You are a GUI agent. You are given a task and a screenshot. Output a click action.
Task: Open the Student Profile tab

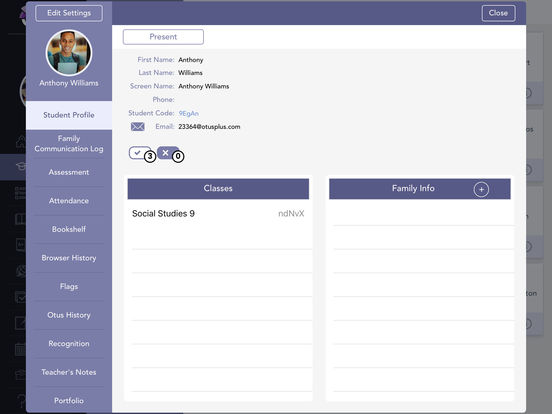[69, 115]
